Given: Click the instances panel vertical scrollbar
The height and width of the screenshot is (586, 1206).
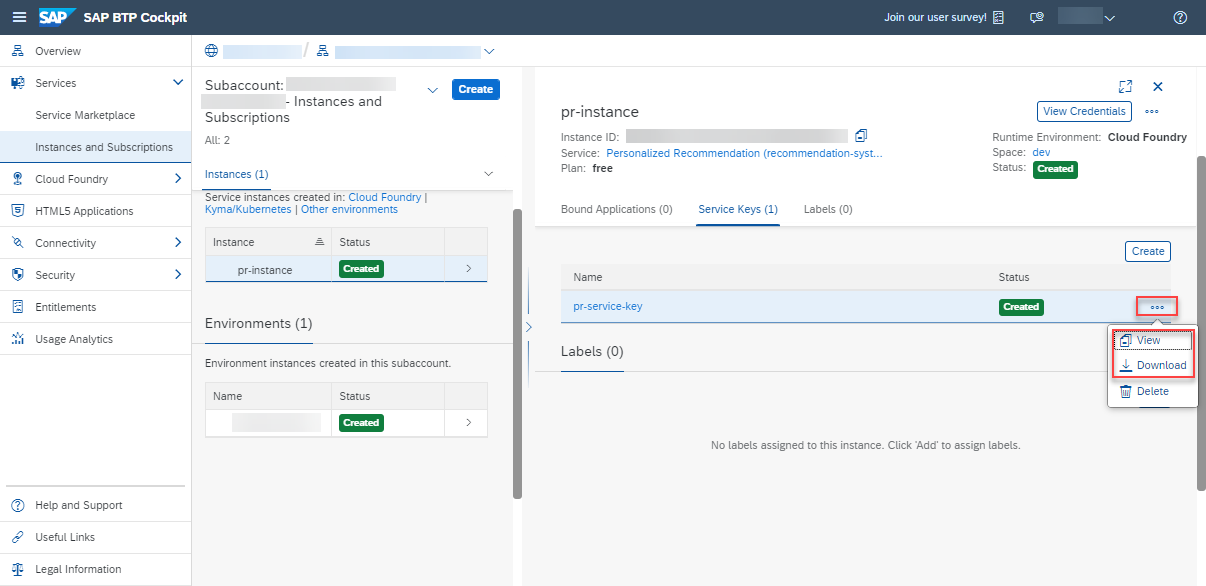Looking at the screenshot, I should [517, 352].
